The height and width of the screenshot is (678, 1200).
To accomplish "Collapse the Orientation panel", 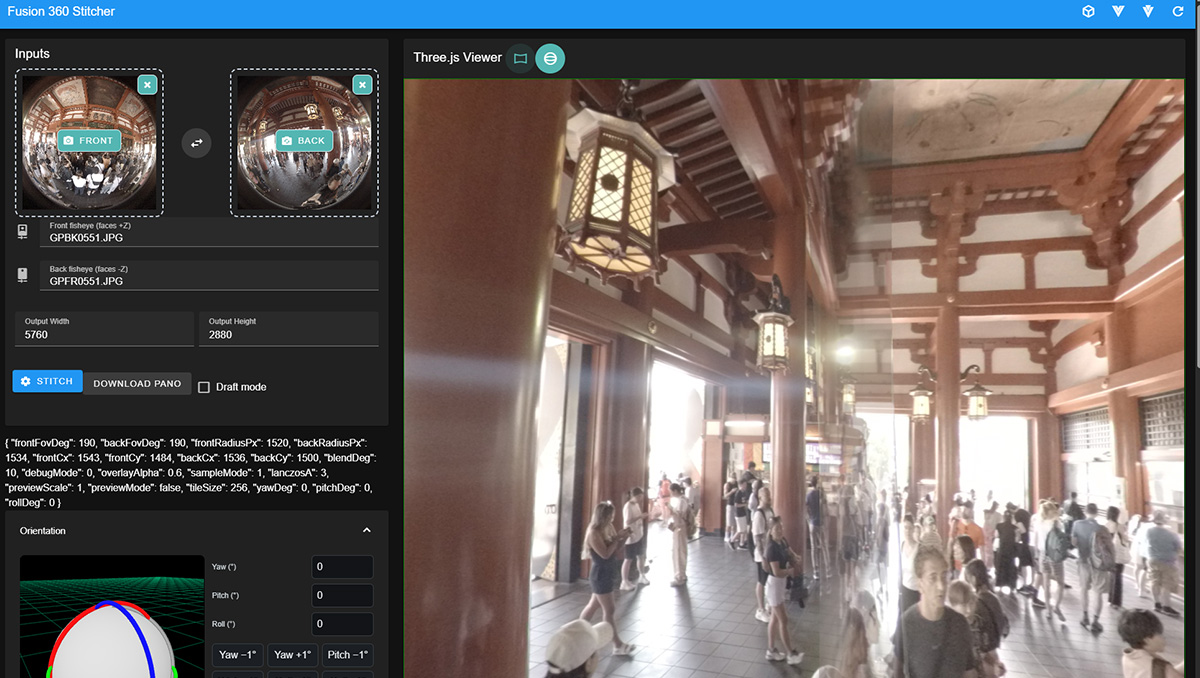I will [x=366, y=530].
